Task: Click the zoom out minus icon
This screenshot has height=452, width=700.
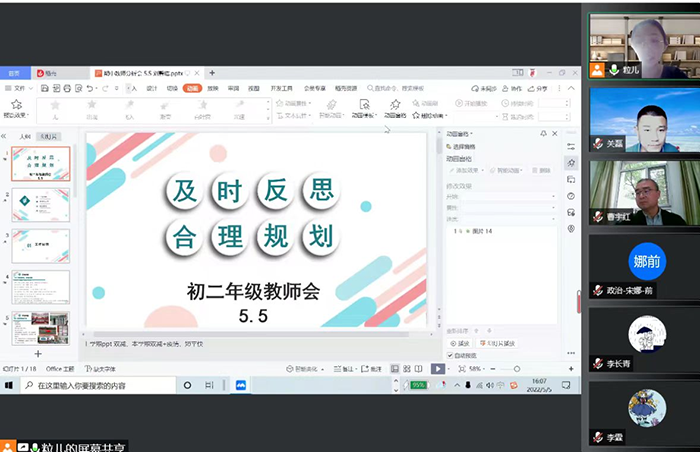Action: click(x=493, y=369)
